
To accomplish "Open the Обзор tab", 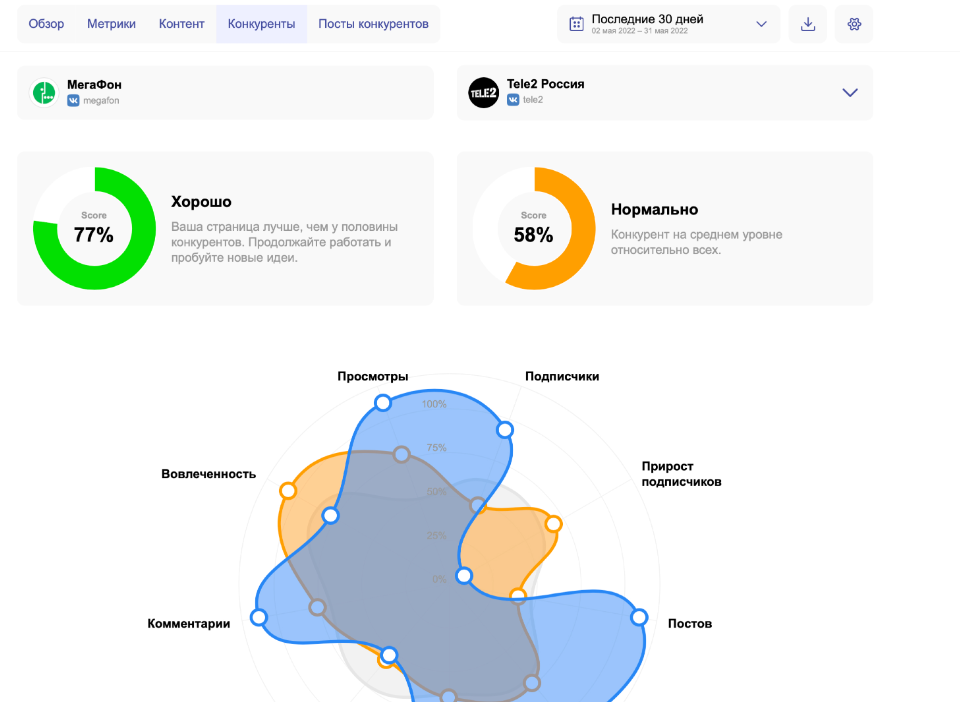I will (x=46, y=24).
